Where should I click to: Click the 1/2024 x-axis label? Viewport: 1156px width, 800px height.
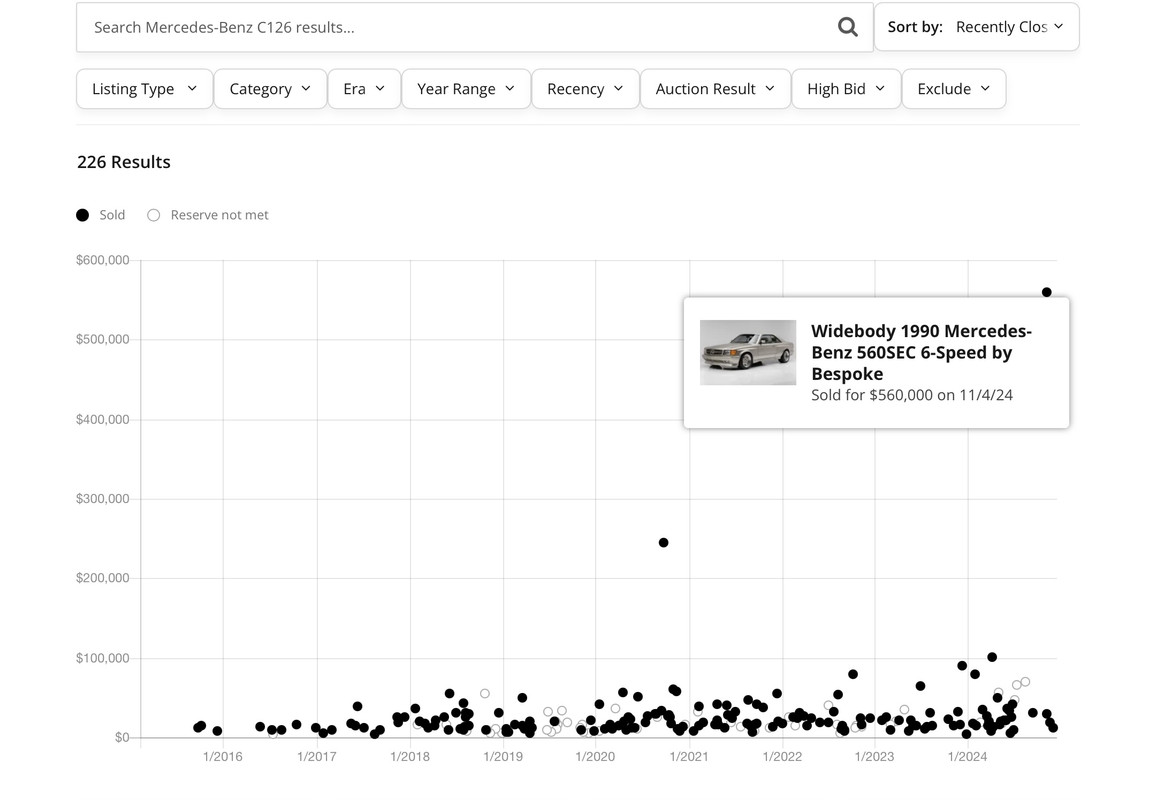pos(967,756)
